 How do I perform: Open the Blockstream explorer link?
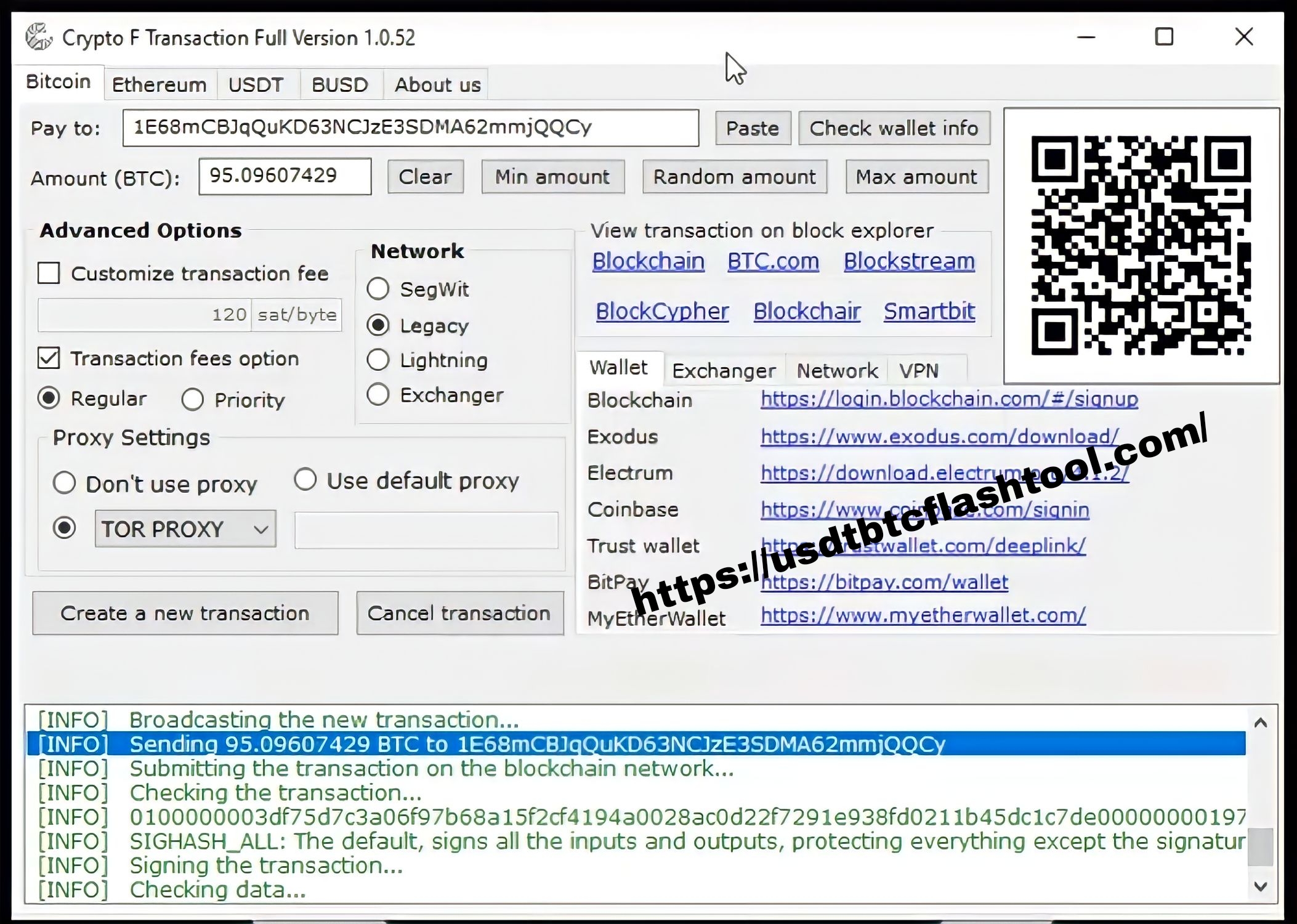tap(909, 261)
